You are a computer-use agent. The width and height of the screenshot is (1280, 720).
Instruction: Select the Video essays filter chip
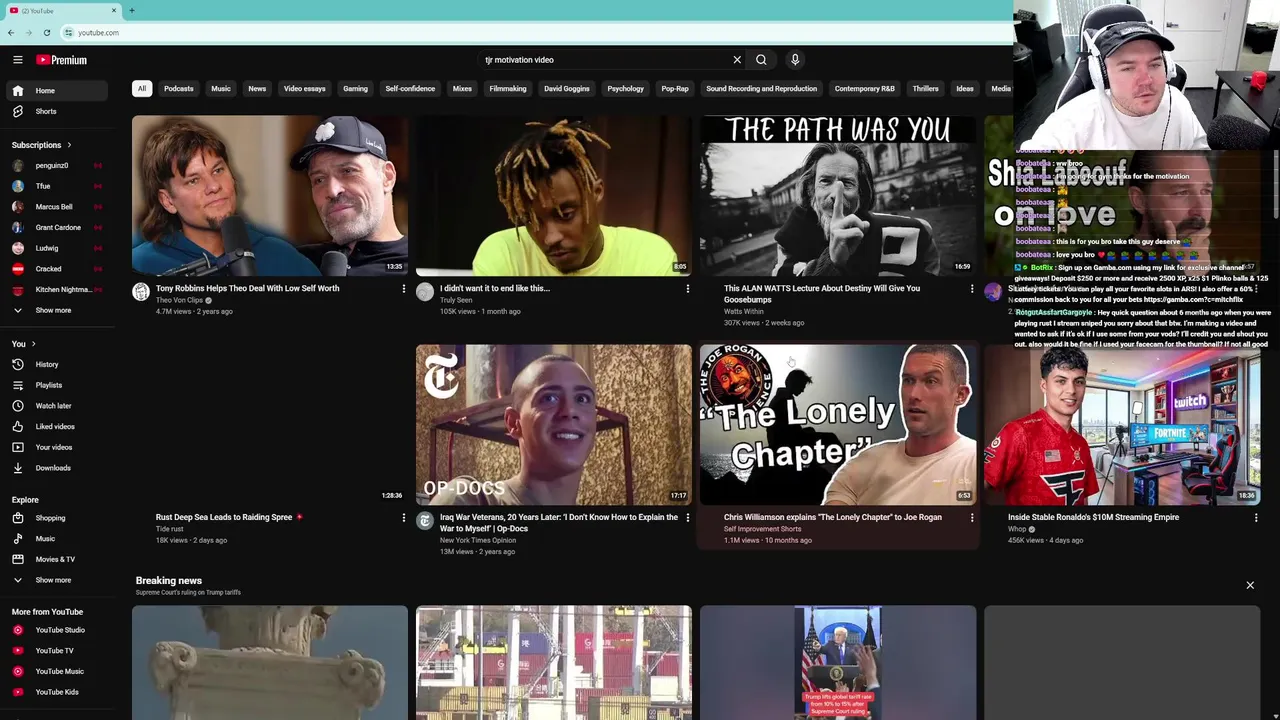click(x=305, y=89)
